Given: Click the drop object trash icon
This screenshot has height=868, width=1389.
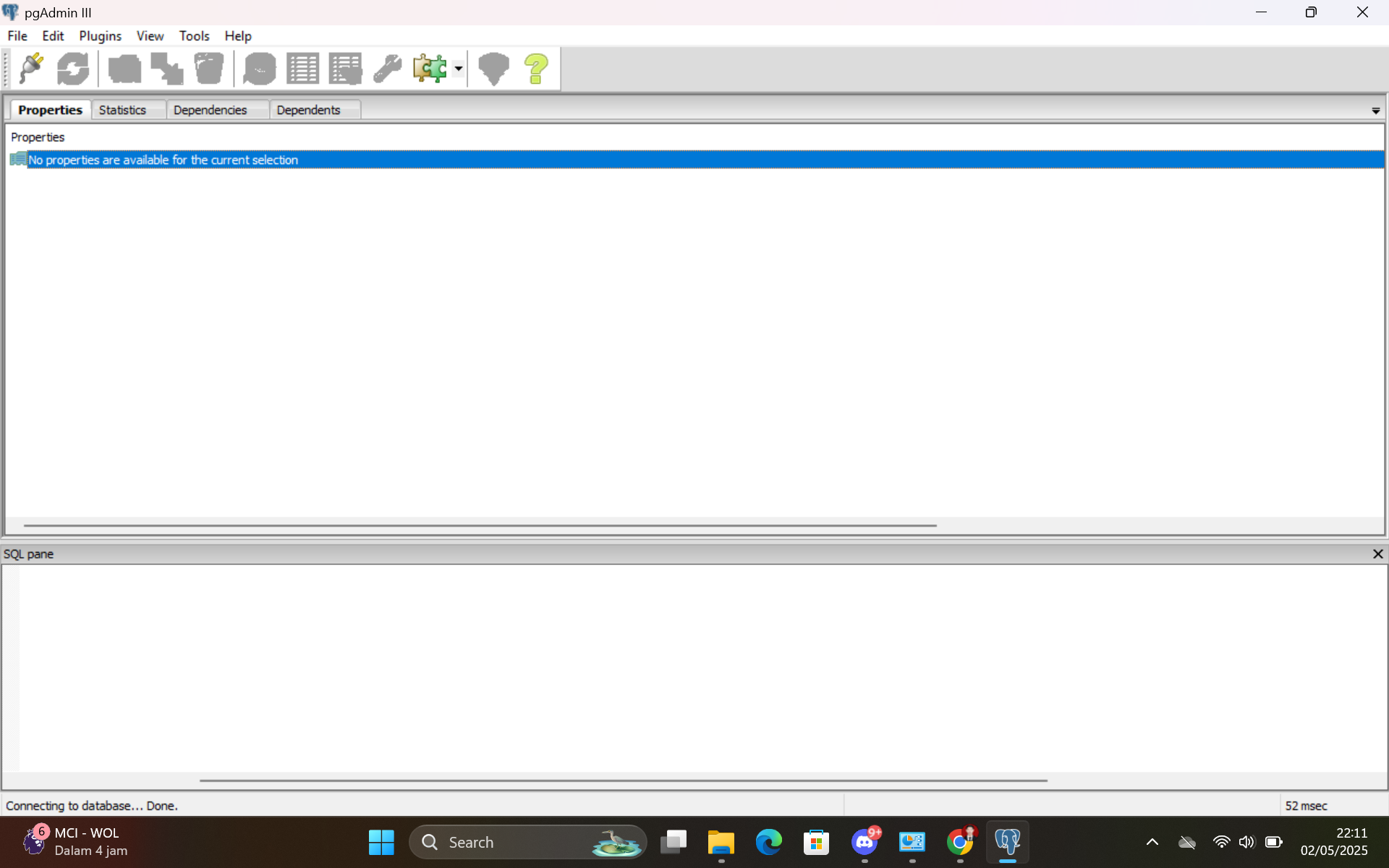Looking at the screenshot, I should click(x=209, y=69).
